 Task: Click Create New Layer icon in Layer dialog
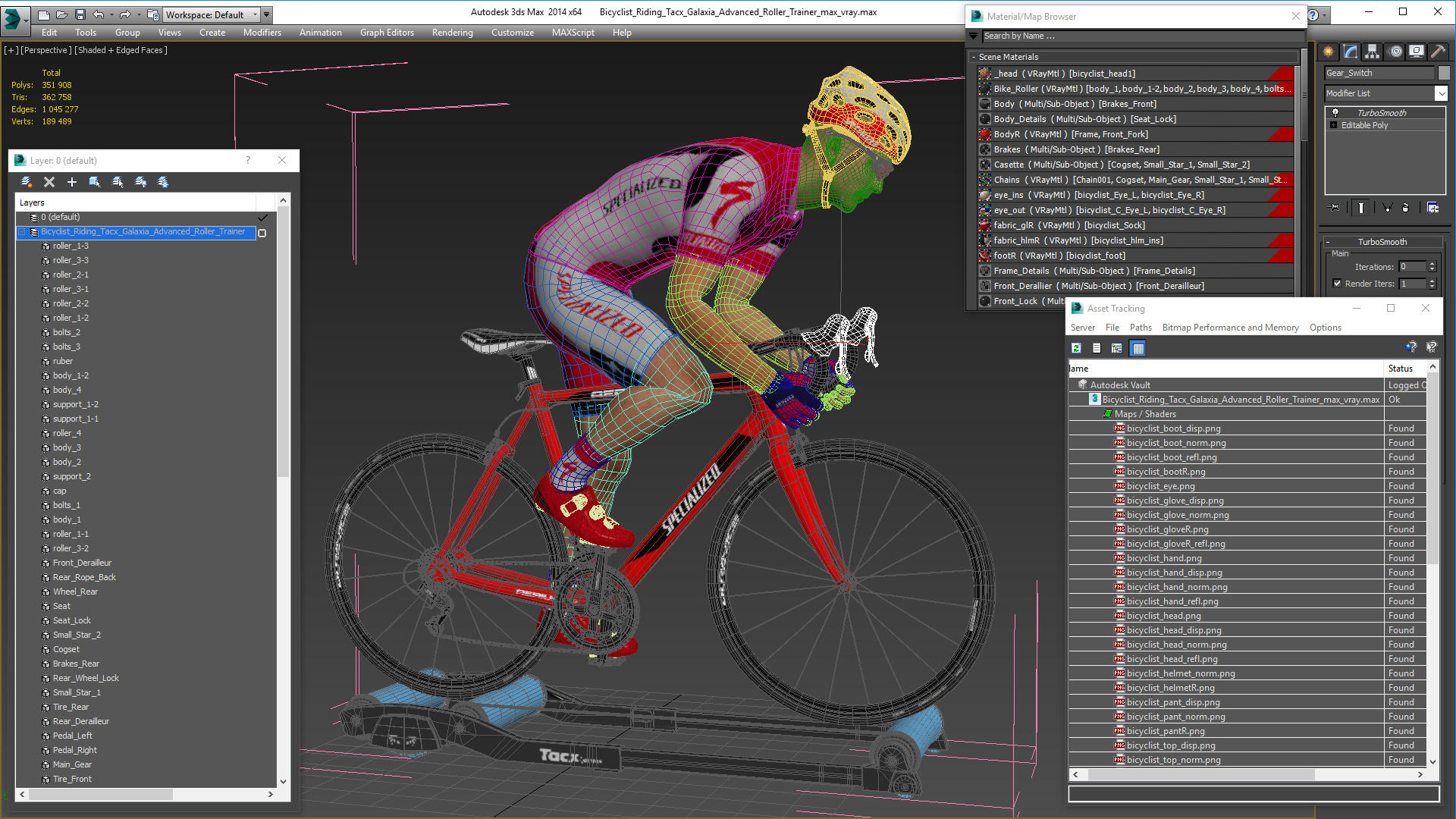27,182
